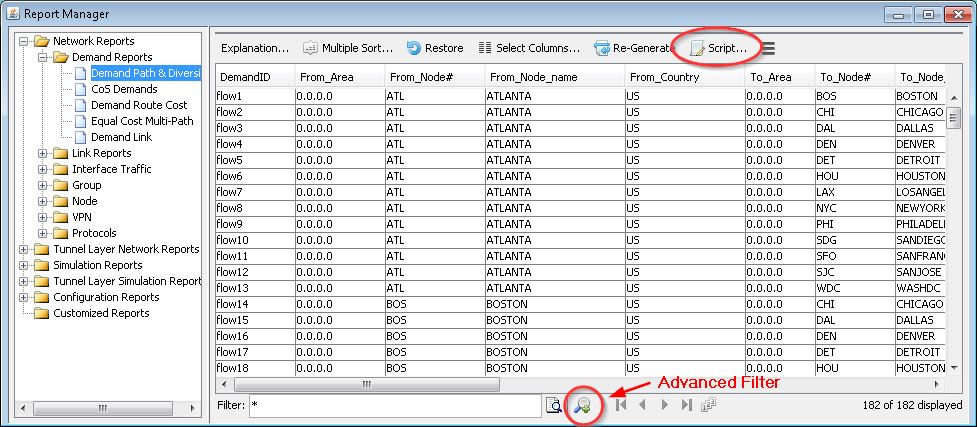Expand the Group folder
This screenshot has width=977, height=427.
[42, 185]
